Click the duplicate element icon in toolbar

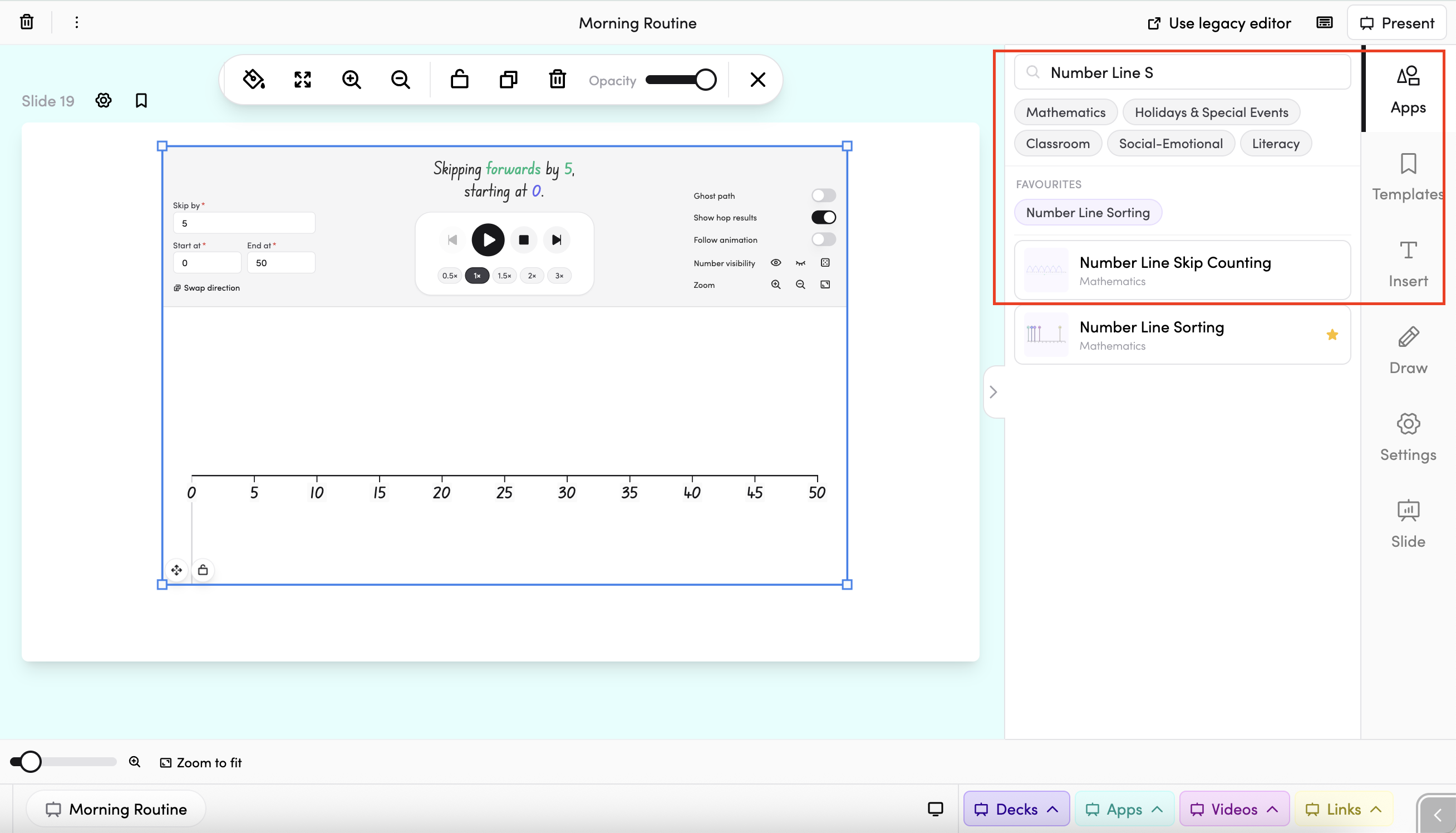(508, 80)
